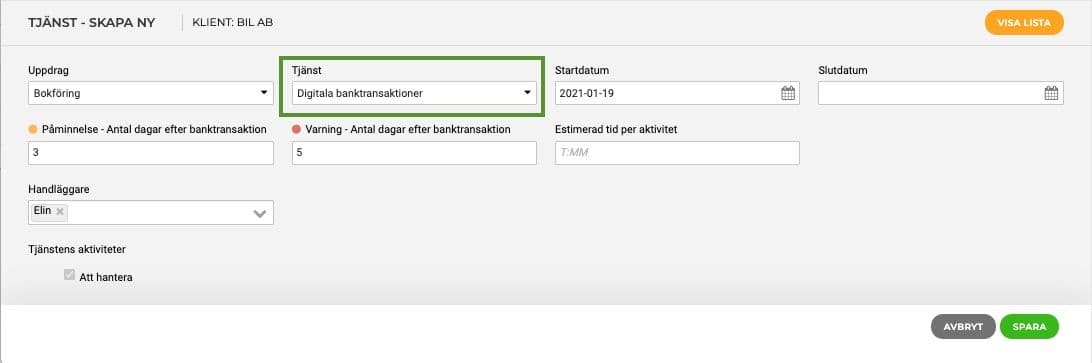Click the orange Påminnelse indicator dot

tap(33, 130)
